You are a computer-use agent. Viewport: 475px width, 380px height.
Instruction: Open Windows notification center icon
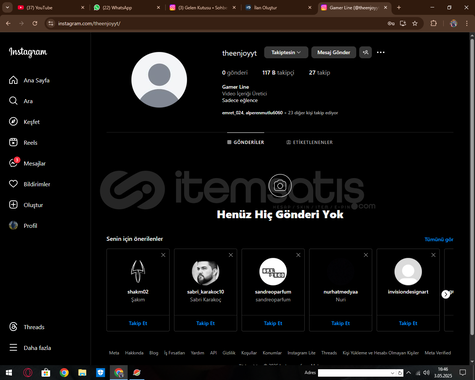(463, 372)
